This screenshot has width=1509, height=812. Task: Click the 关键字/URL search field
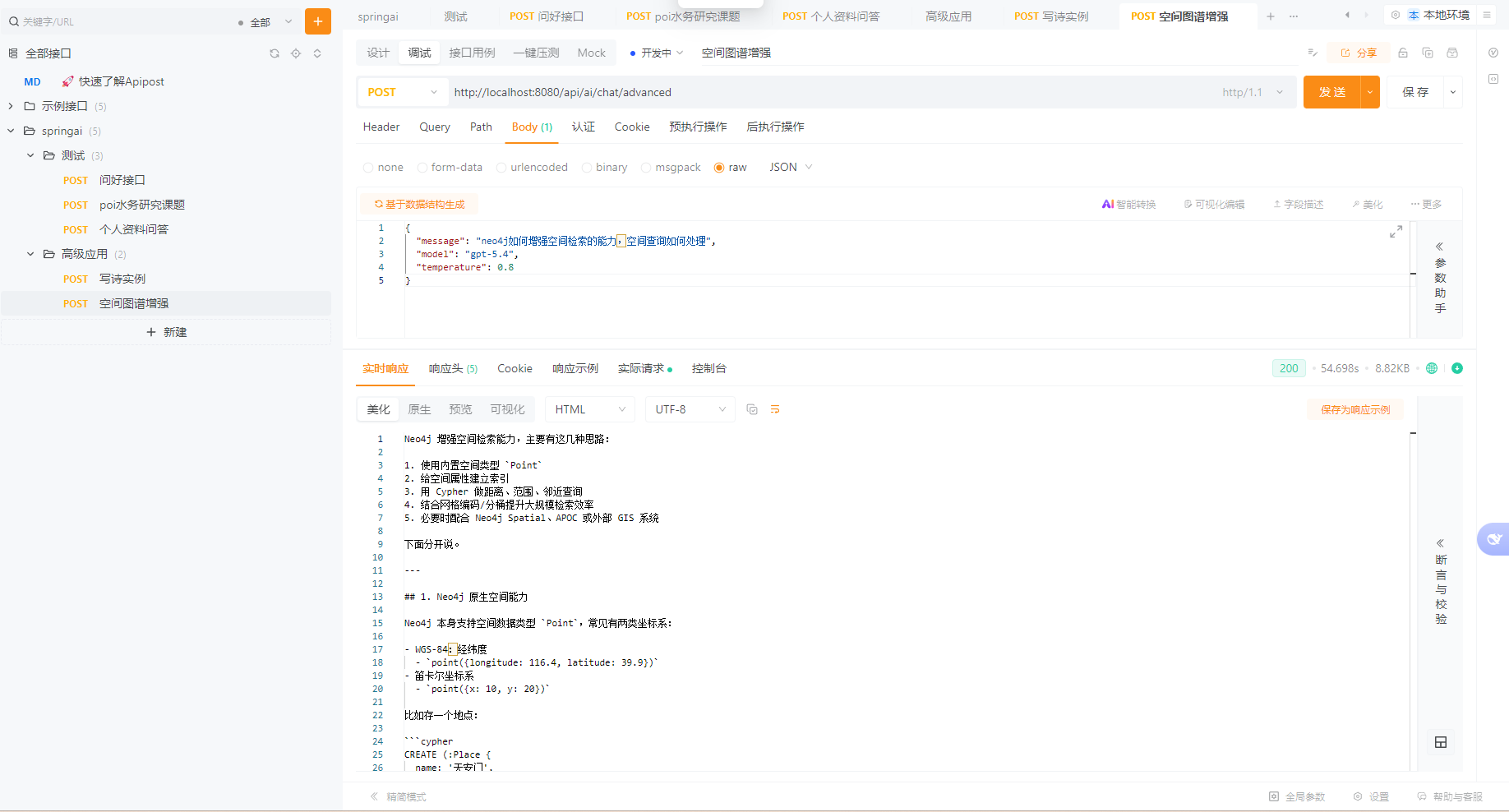123,22
